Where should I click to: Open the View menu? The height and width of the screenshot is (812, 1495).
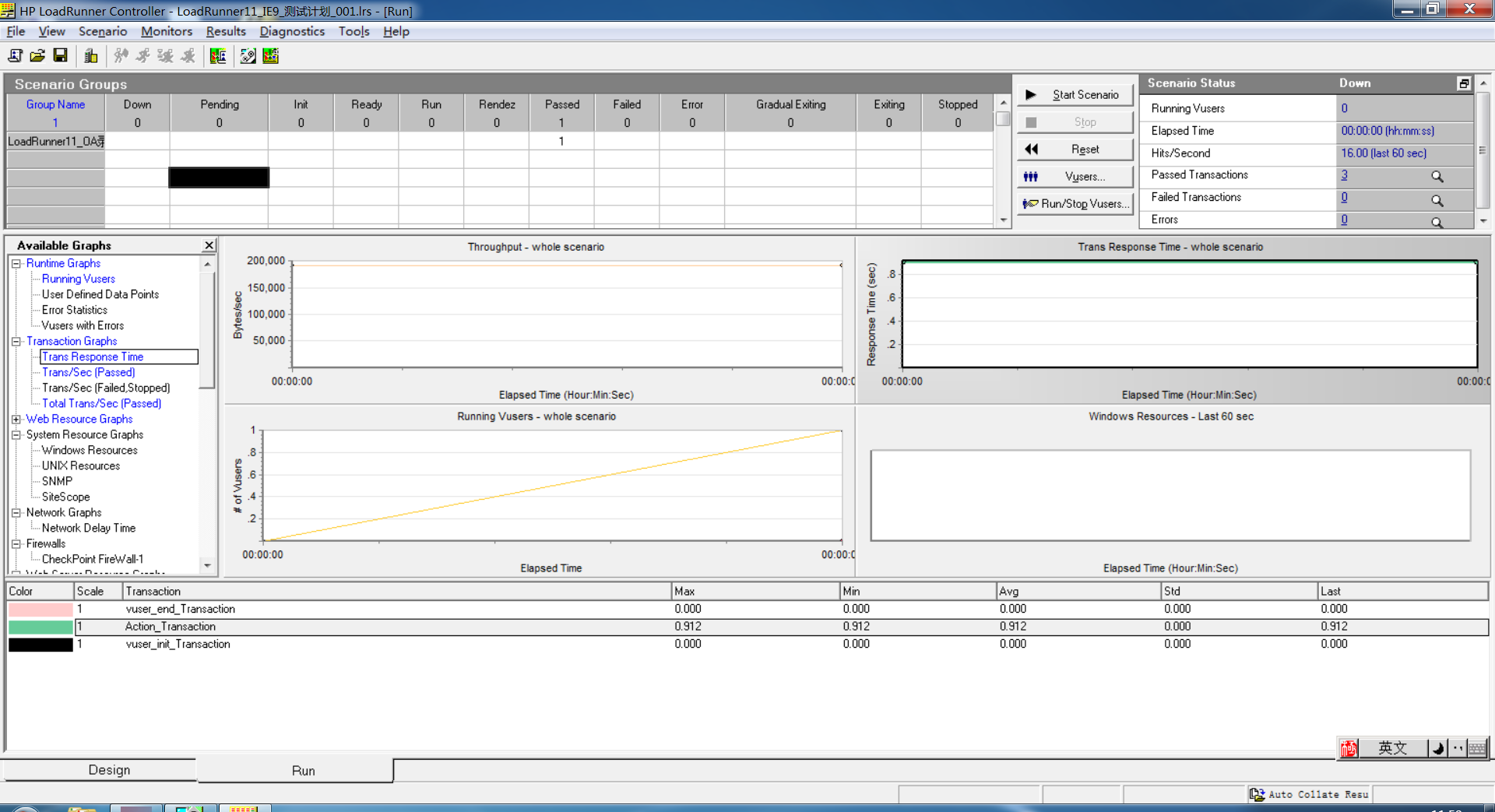tap(51, 31)
